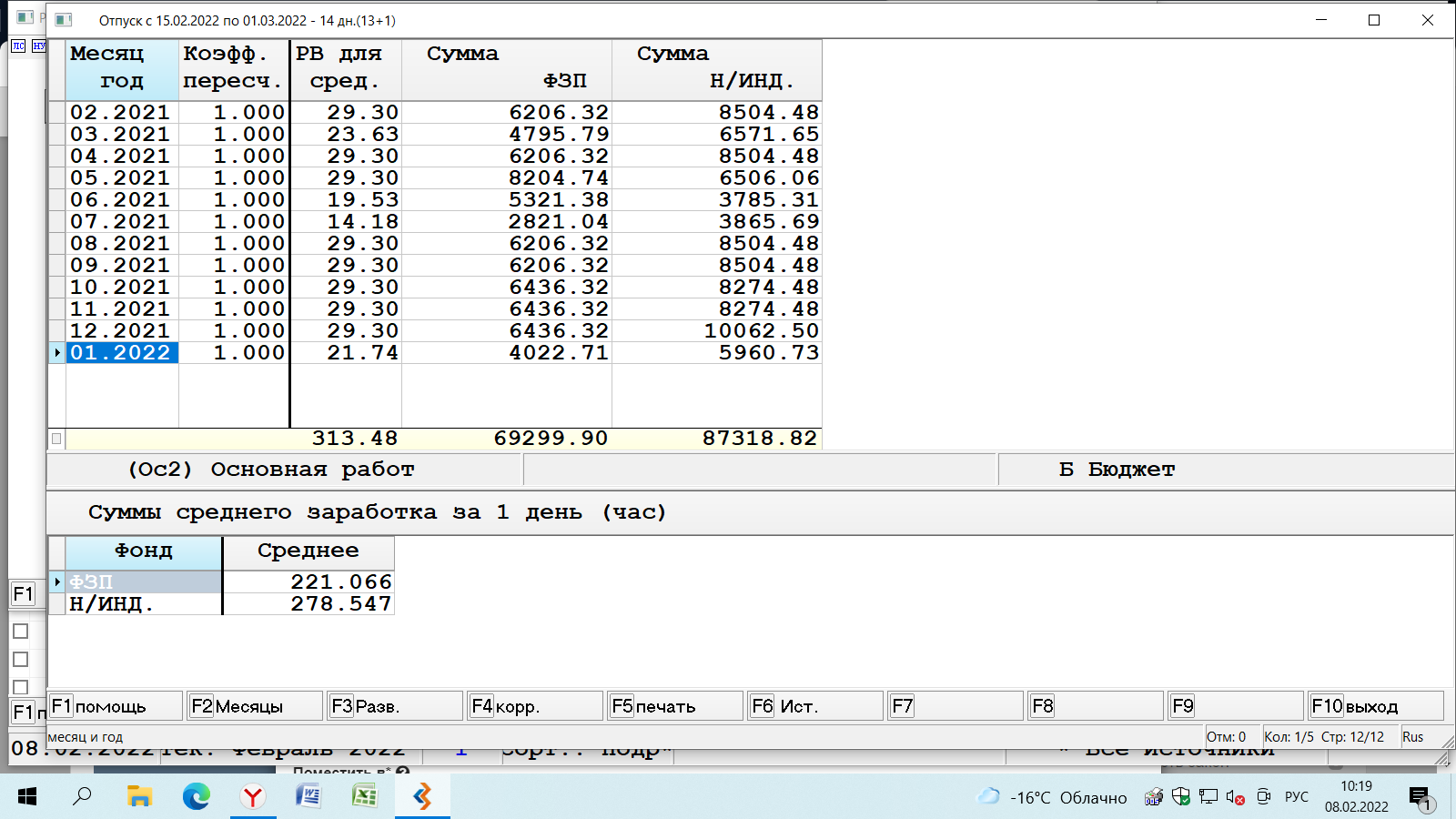Select the highlighted 01.2022 cell
The height and width of the screenshot is (819, 1456).
click(121, 352)
